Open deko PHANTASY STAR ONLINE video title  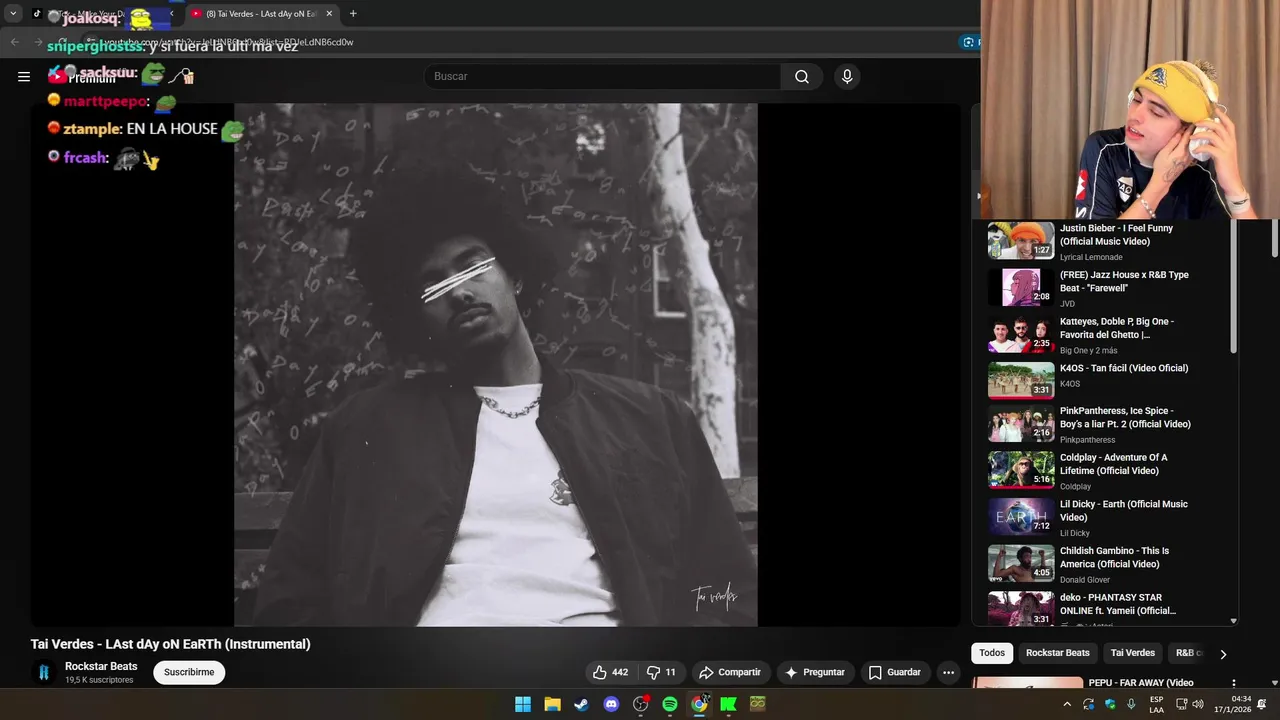[x=1118, y=604]
